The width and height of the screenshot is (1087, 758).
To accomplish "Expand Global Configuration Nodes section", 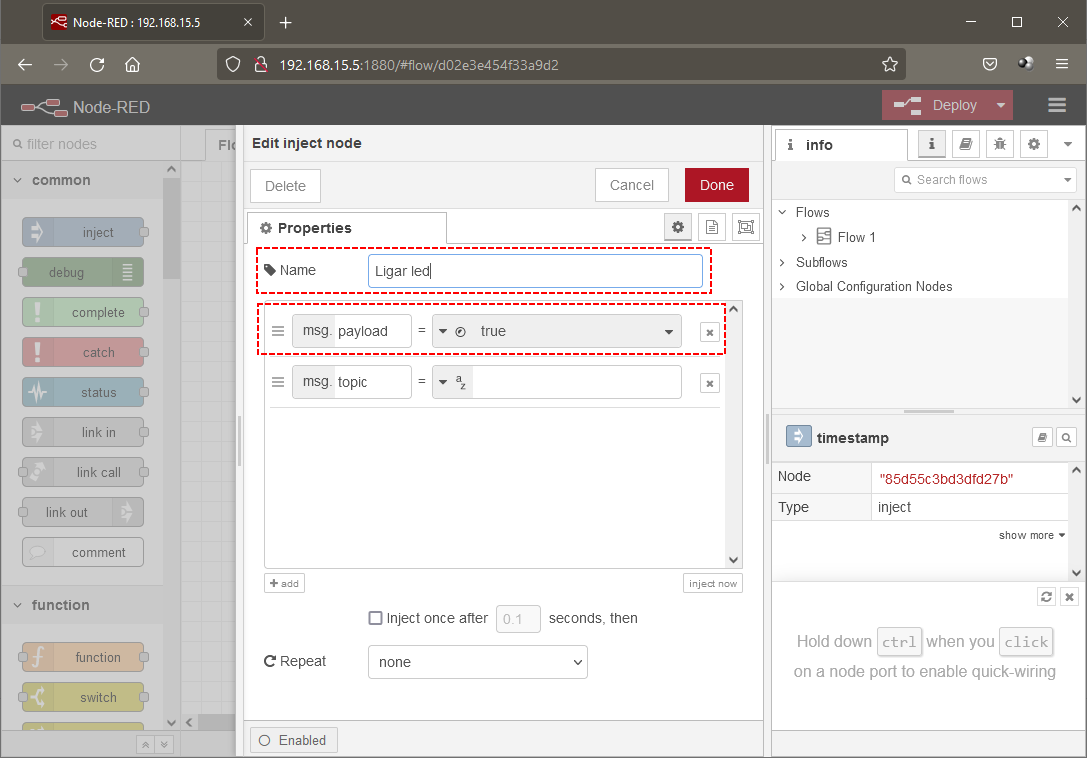I will coord(783,286).
